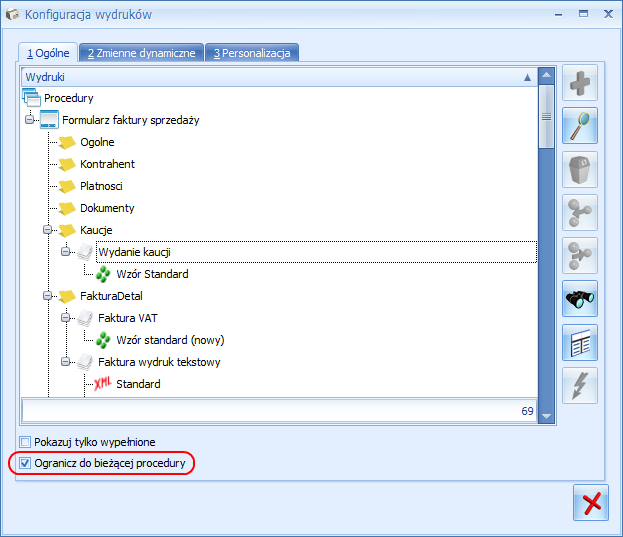Click the Kaucje yellow folder icon
Image resolution: width=623 pixels, height=537 pixels.
67,230
